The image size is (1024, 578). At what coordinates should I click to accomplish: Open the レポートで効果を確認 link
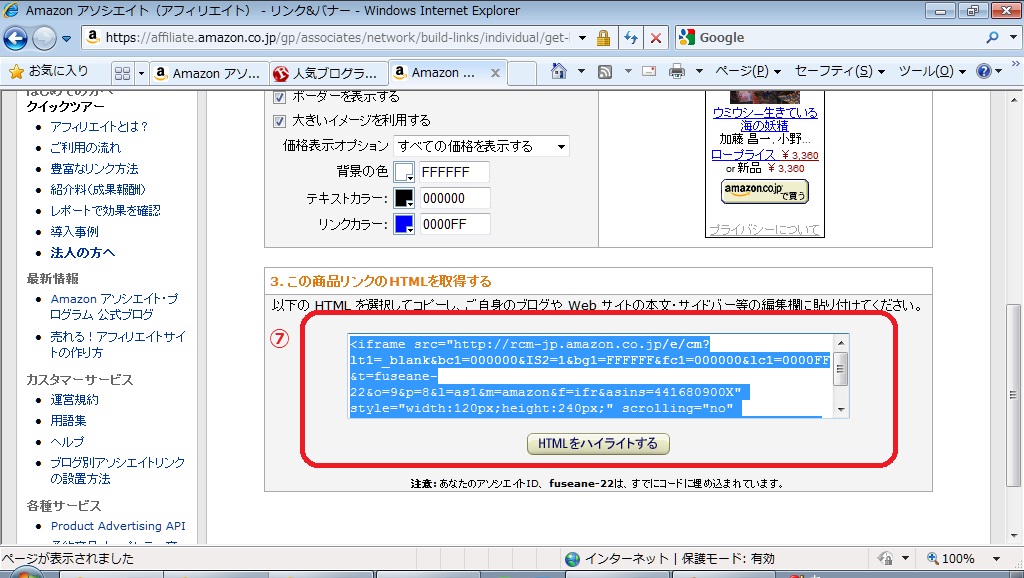(x=105, y=210)
